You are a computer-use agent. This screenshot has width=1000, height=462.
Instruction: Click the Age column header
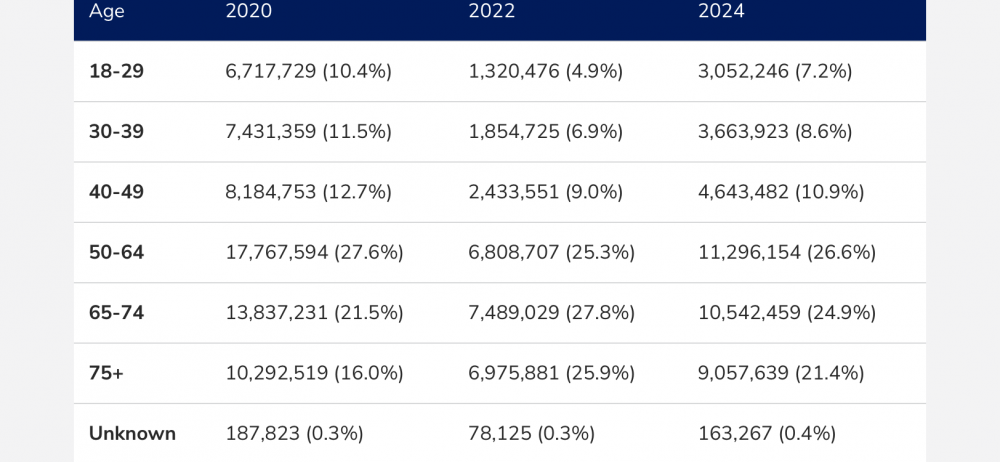[105, 12]
